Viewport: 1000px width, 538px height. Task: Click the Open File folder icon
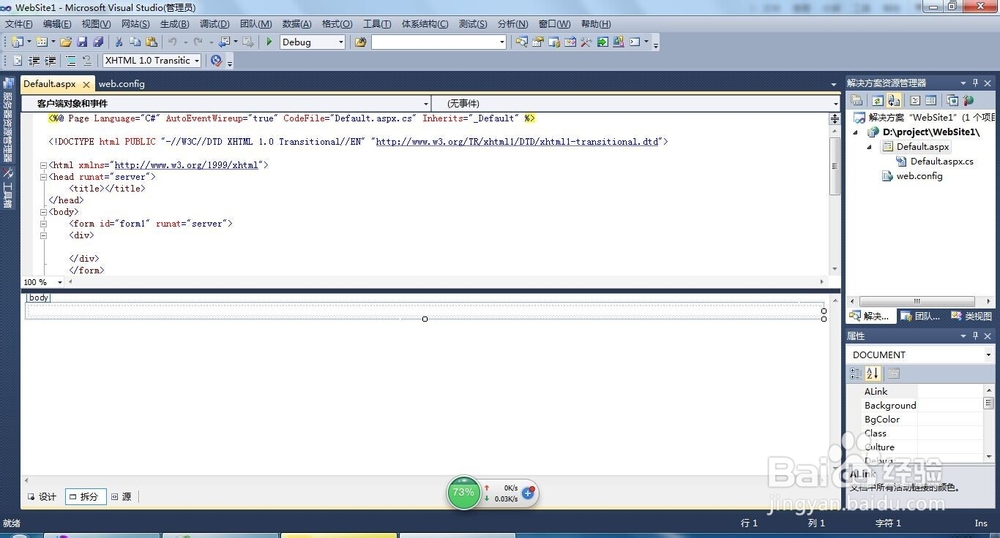coord(66,42)
